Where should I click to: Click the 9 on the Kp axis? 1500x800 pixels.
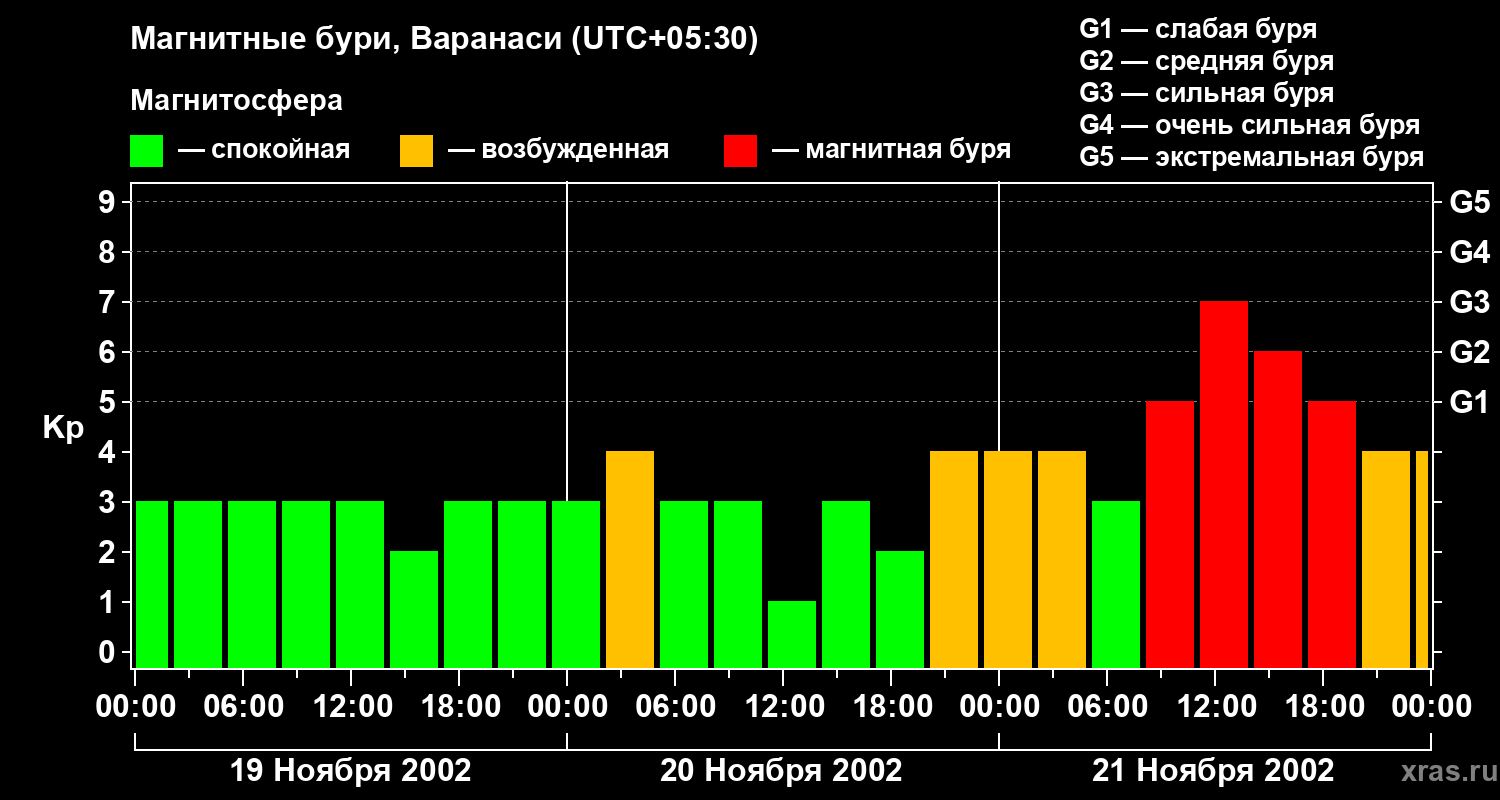pyautogui.click(x=109, y=202)
